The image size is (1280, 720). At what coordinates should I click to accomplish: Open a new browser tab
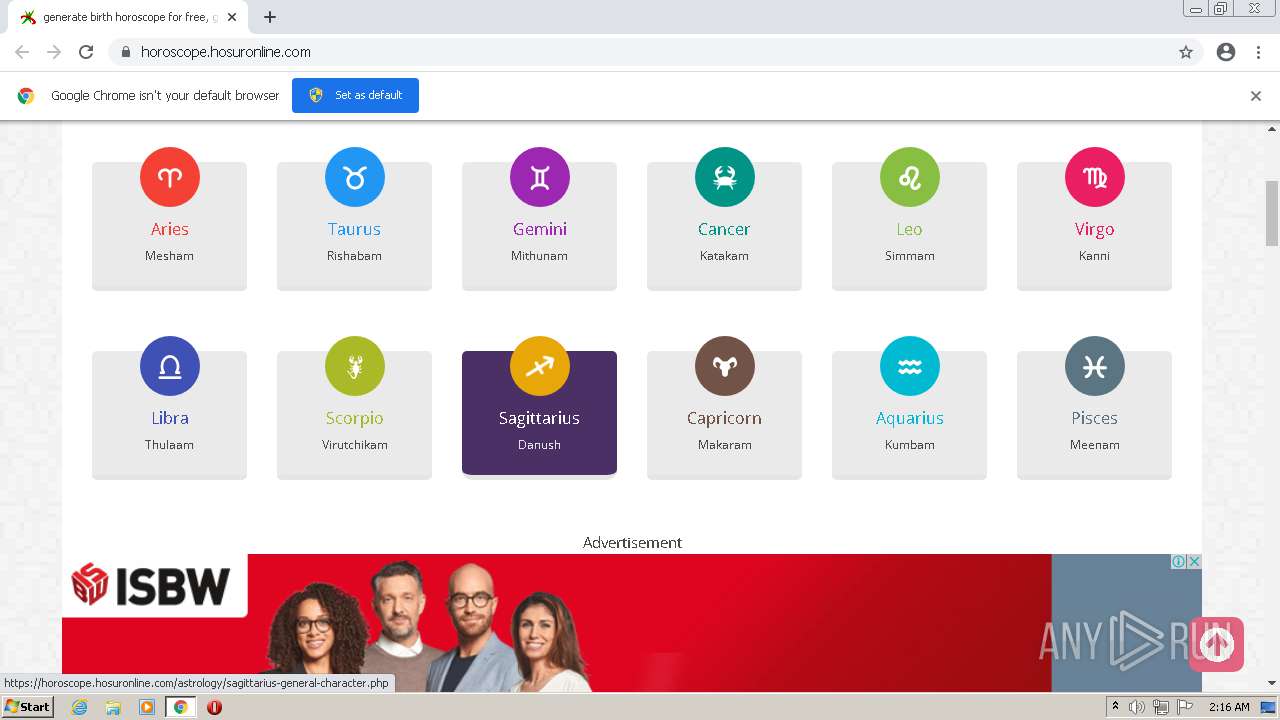point(270,17)
